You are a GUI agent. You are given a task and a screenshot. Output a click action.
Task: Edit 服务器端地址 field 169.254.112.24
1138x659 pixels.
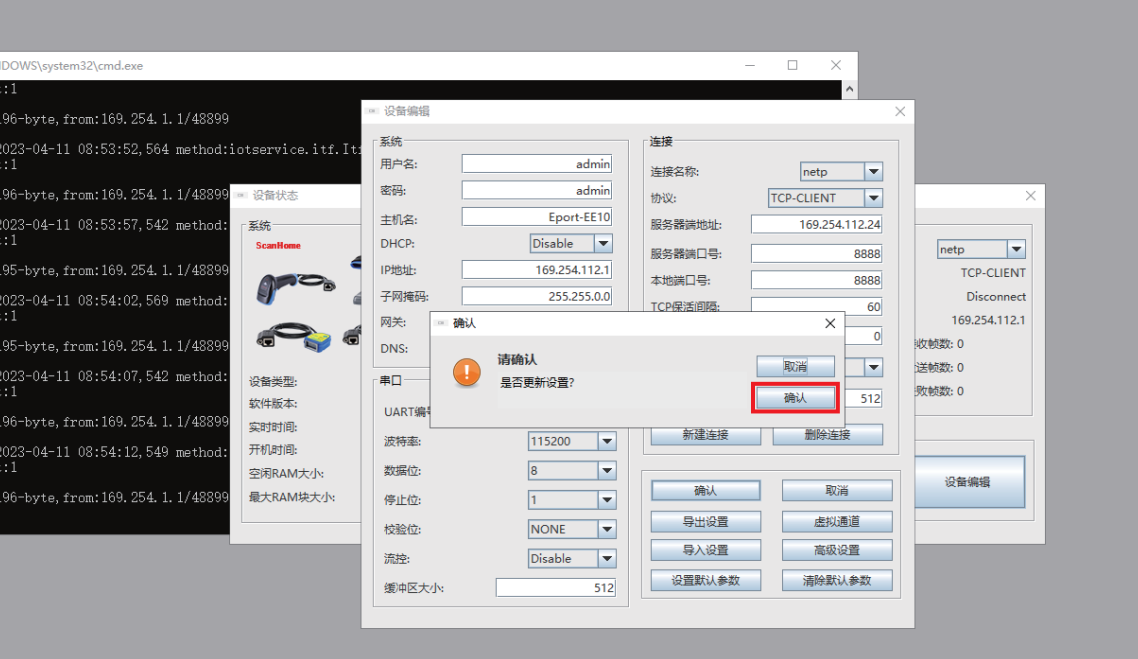816,224
